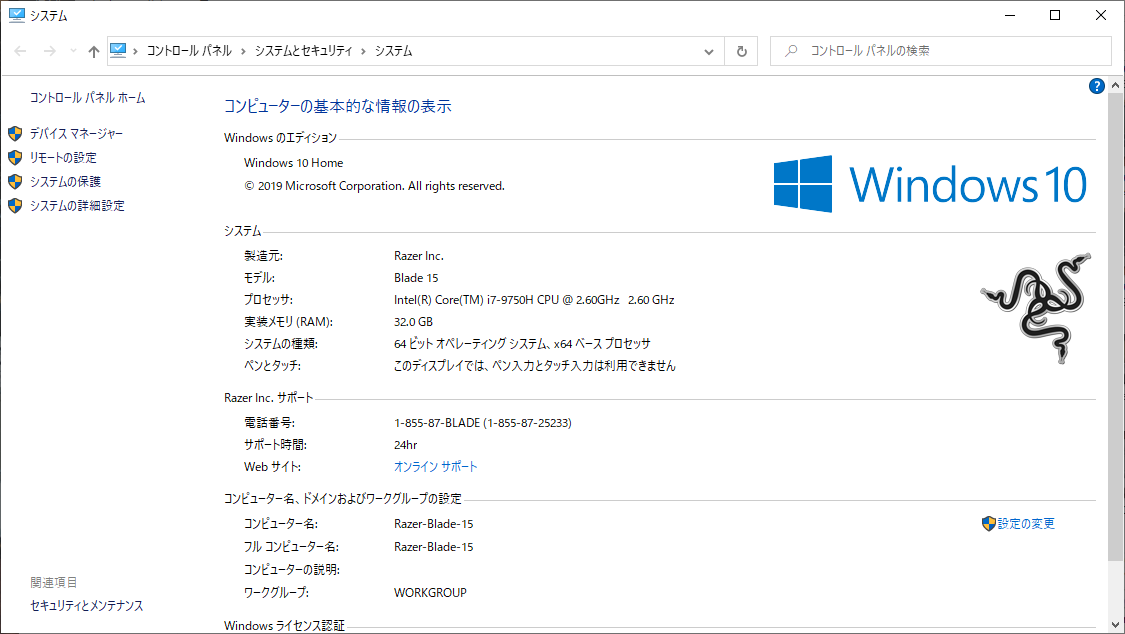Click the Back navigation arrow
Image resolution: width=1125 pixels, height=634 pixels.
coord(21,51)
